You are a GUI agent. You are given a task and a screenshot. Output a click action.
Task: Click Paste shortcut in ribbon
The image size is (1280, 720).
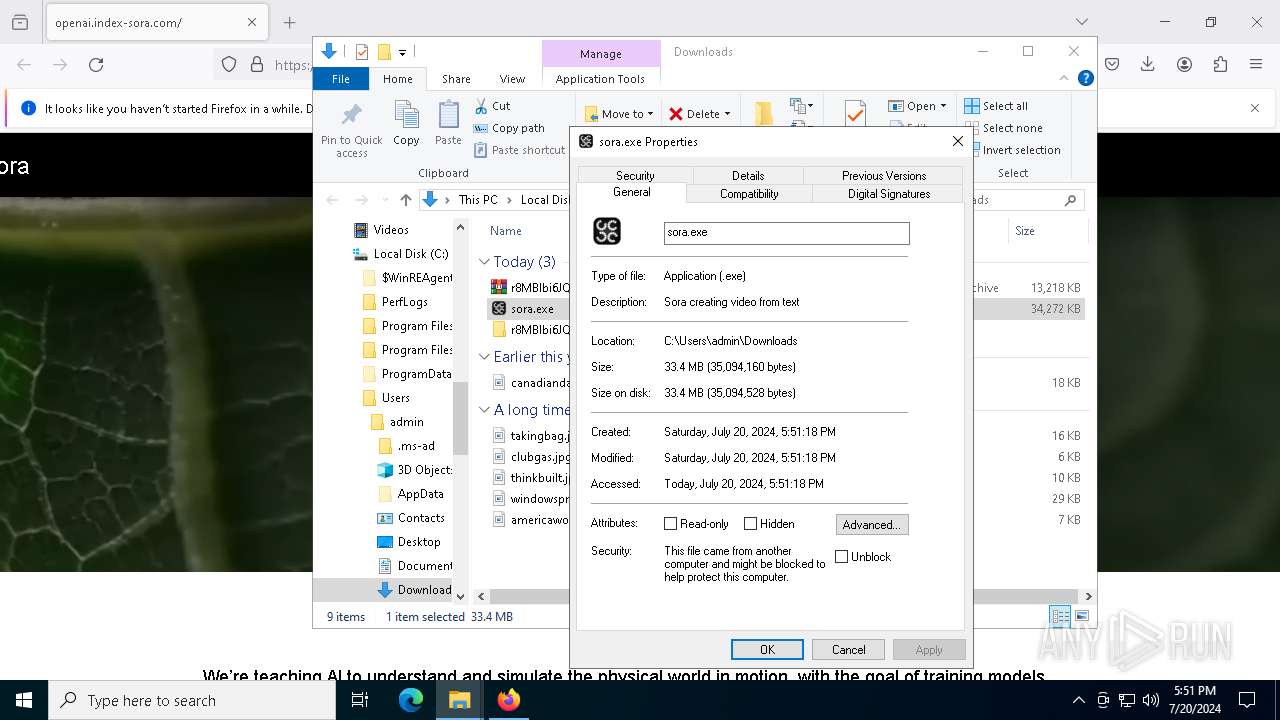click(x=519, y=150)
